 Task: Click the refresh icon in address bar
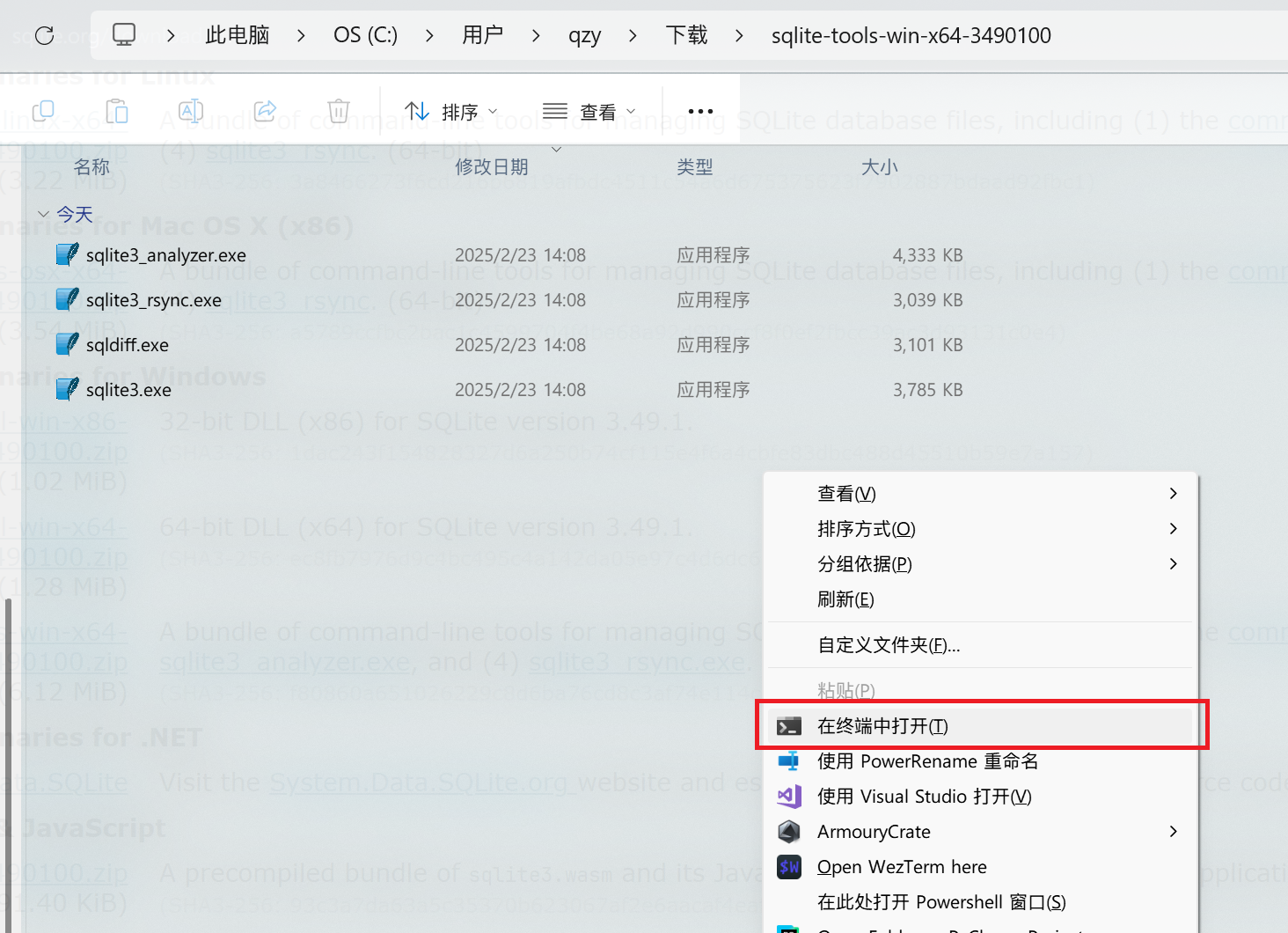(44, 35)
